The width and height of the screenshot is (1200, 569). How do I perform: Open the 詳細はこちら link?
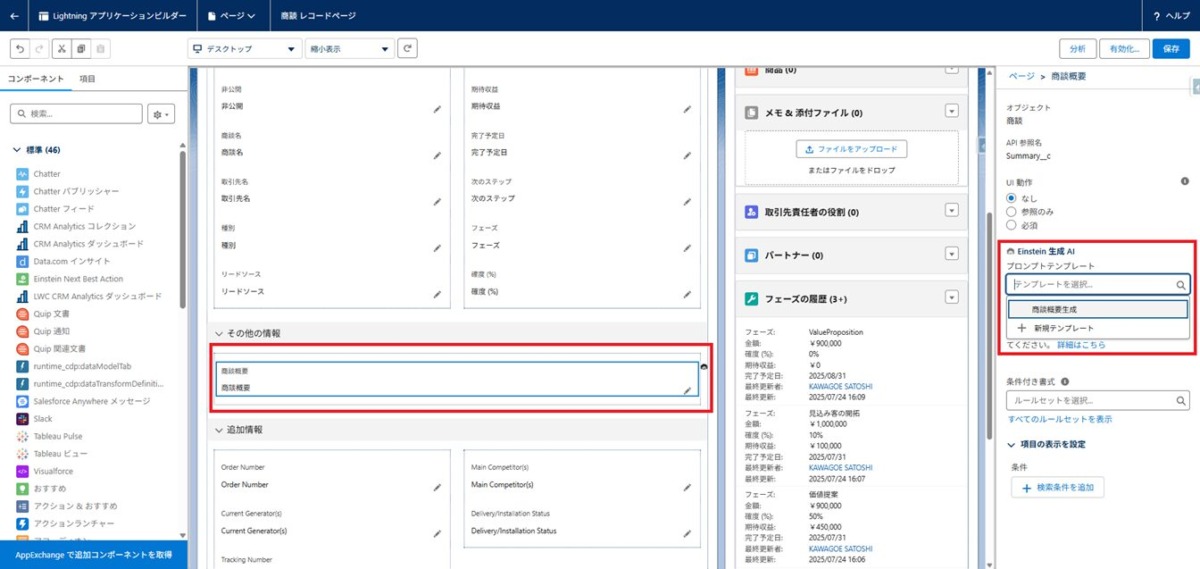click(1081, 345)
